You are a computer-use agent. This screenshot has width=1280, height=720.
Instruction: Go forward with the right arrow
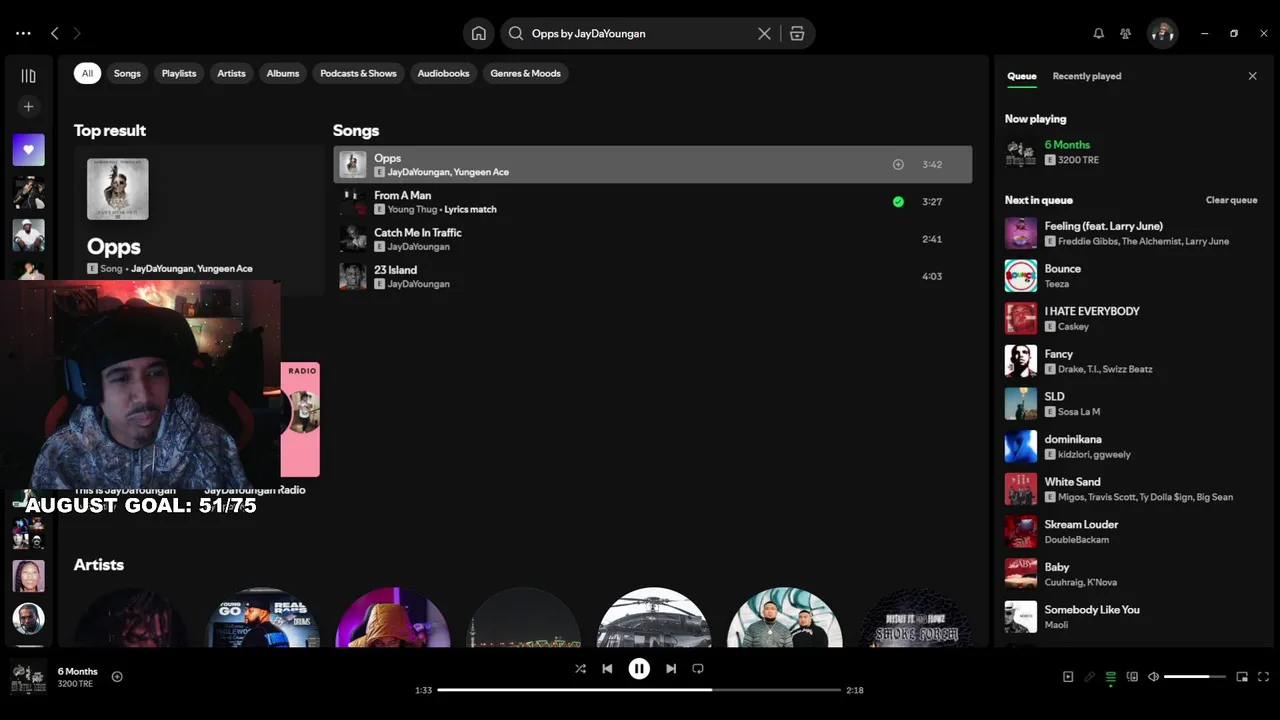tap(77, 33)
